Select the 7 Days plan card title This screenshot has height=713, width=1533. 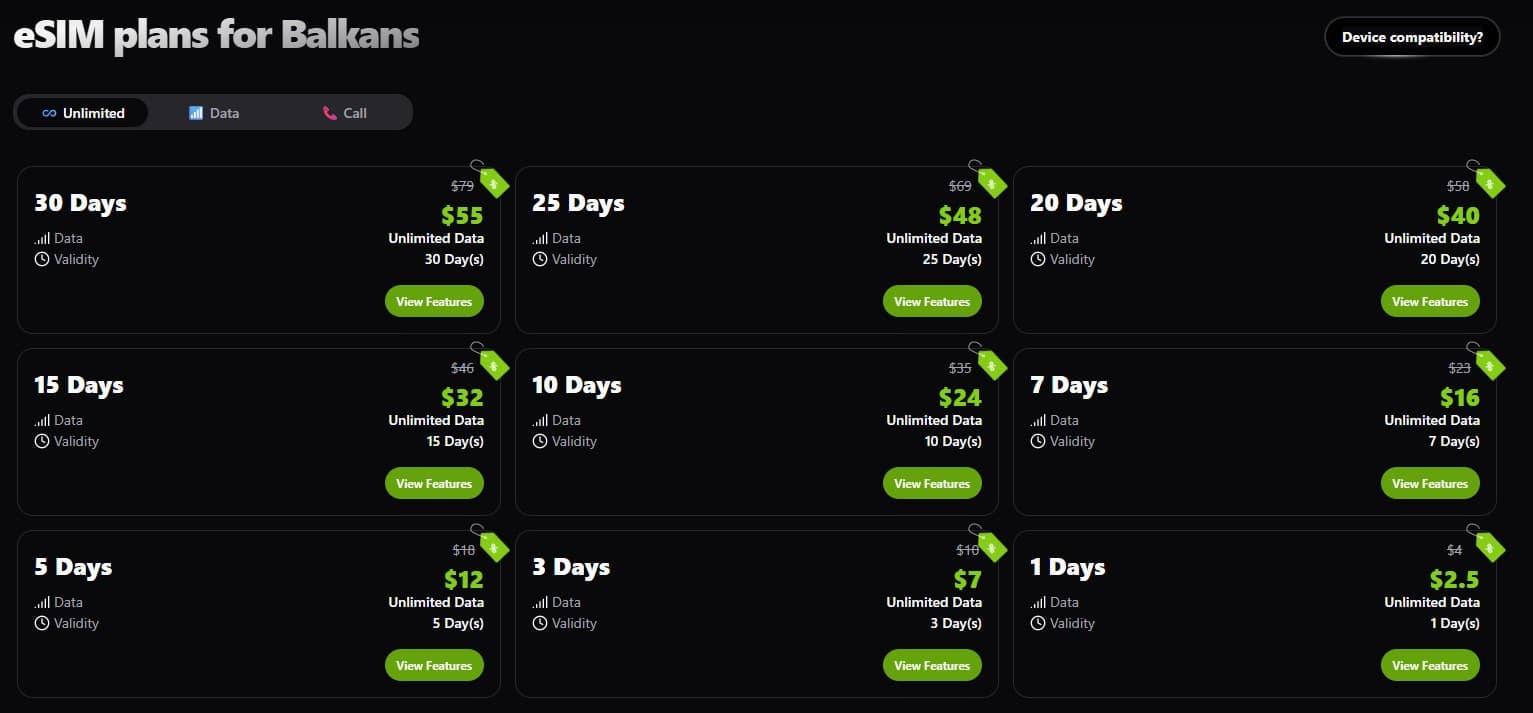(x=1069, y=385)
